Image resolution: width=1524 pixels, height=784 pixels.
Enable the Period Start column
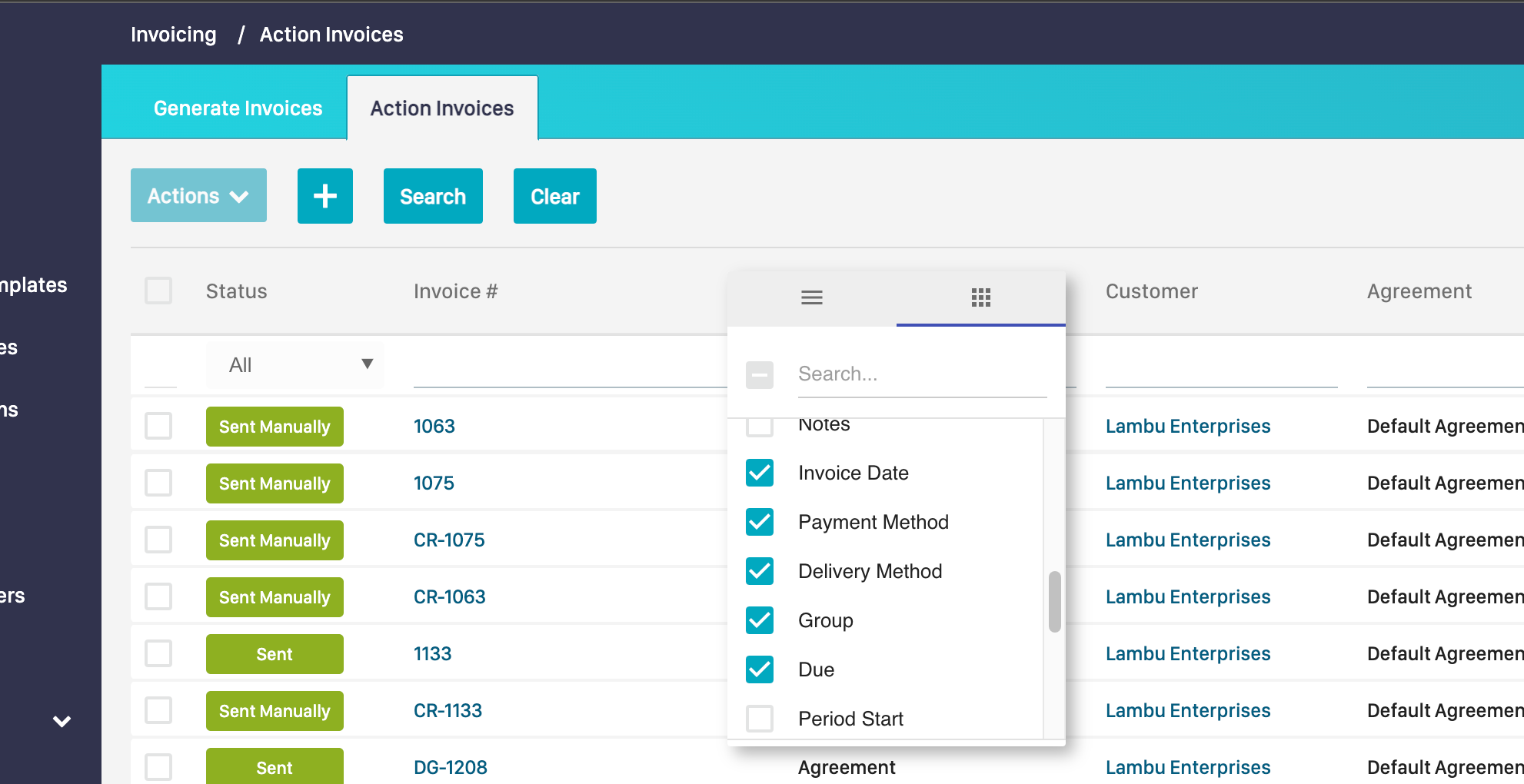coord(759,719)
